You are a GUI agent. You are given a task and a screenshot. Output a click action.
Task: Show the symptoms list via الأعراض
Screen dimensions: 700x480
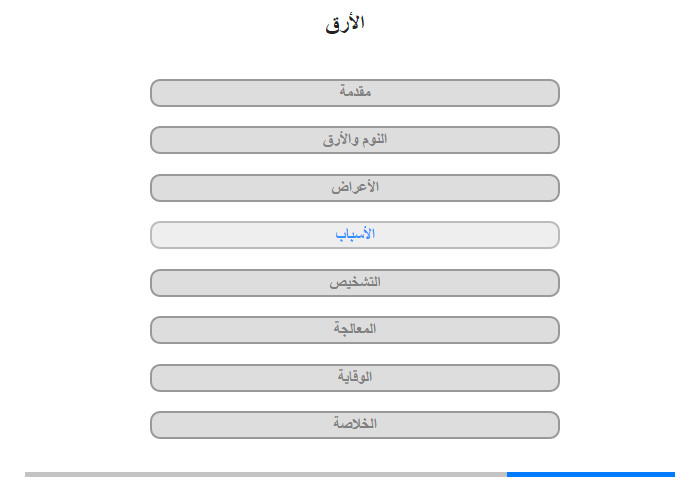(355, 188)
